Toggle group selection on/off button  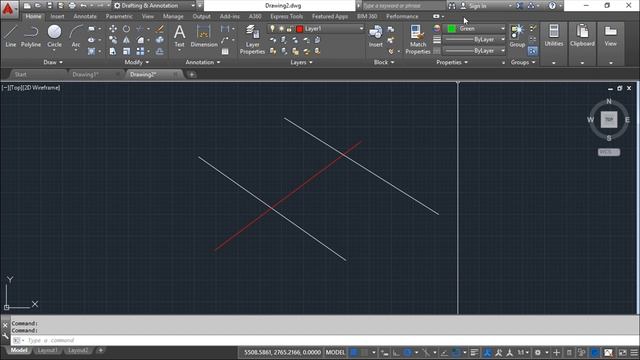(x=533, y=51)
